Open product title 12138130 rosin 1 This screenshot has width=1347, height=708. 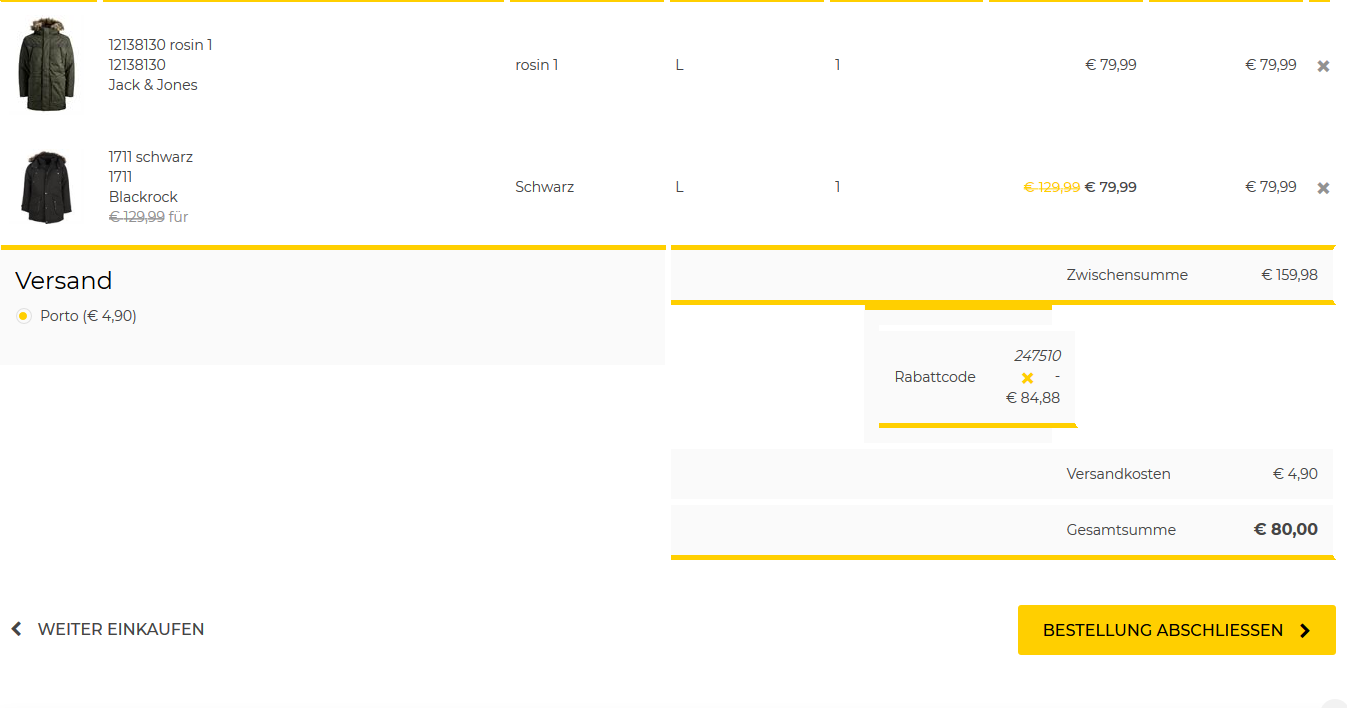pyautogui.click(x=160, y=45)
